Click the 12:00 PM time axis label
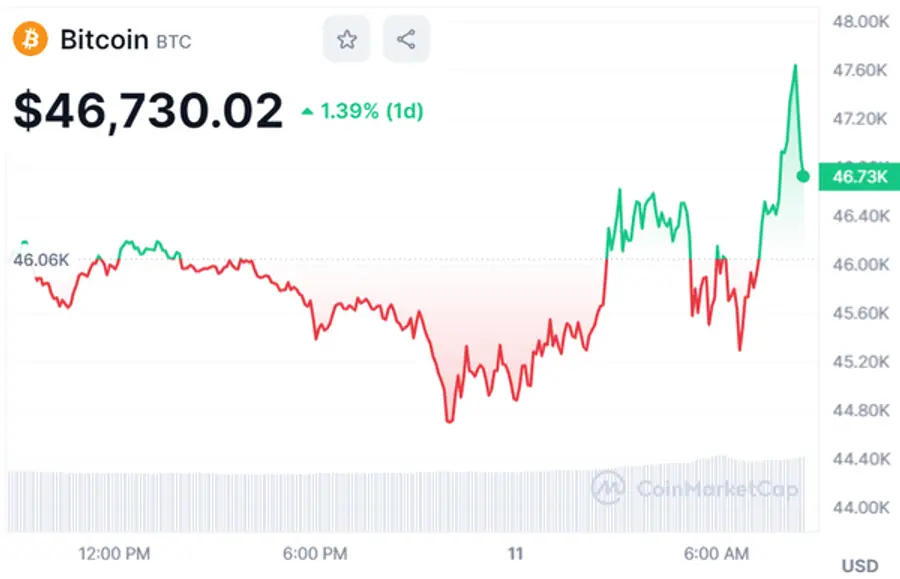This screenshot has height=579, width=900. coord(116,553)
